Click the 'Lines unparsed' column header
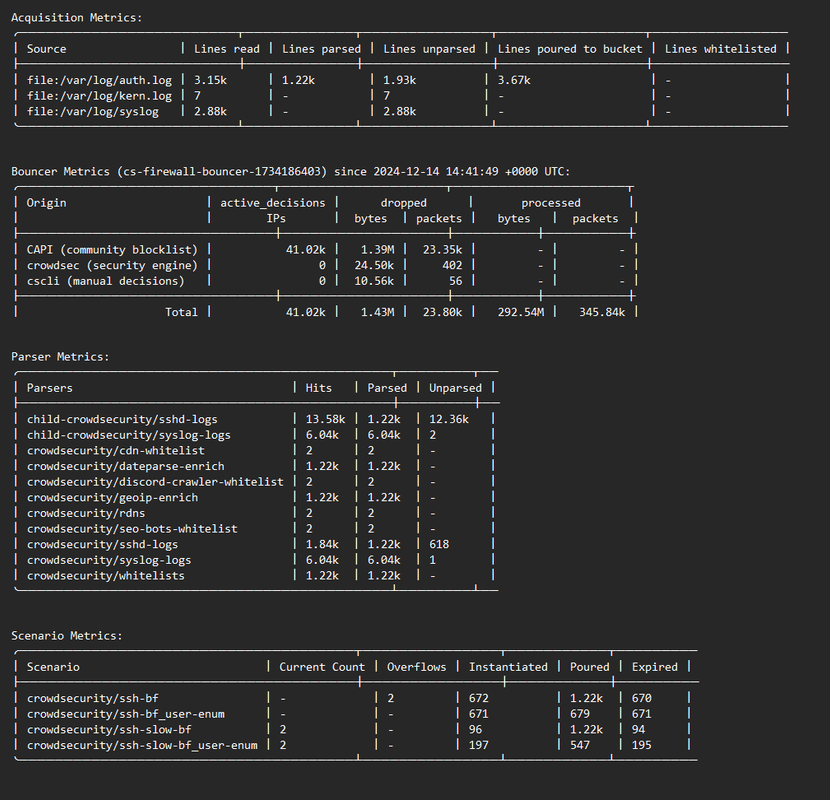The image size is (830, 800). point(429,49)
